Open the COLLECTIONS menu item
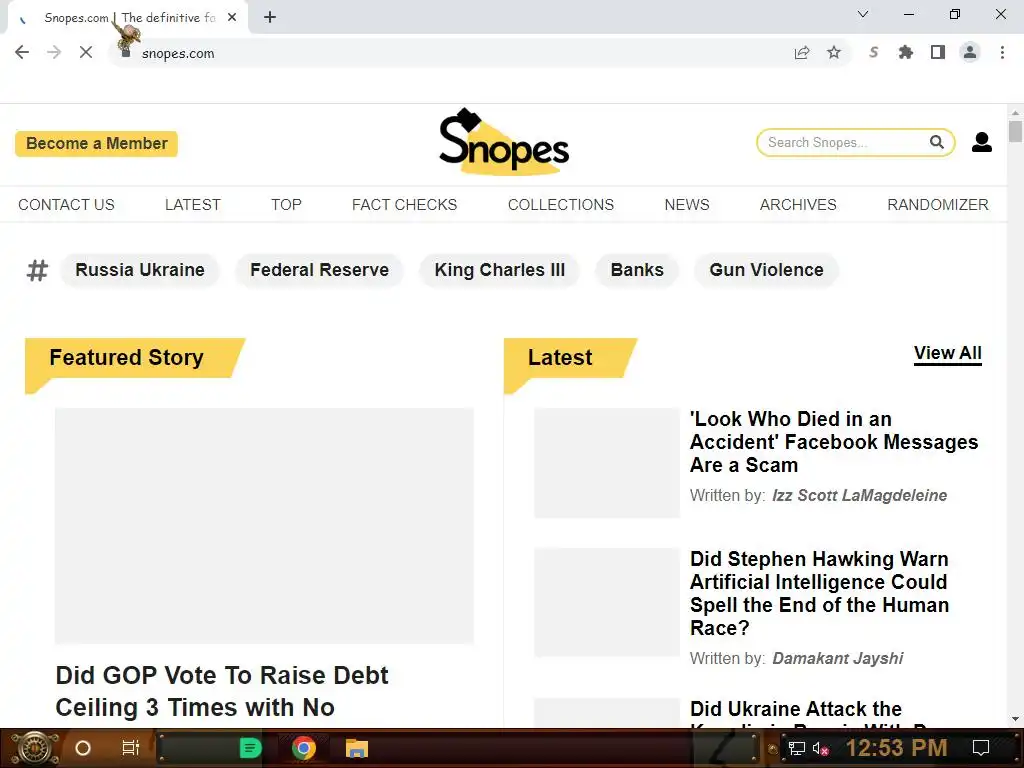The width and height of the screenshot is (1024, 768). [x=561, y=204]
